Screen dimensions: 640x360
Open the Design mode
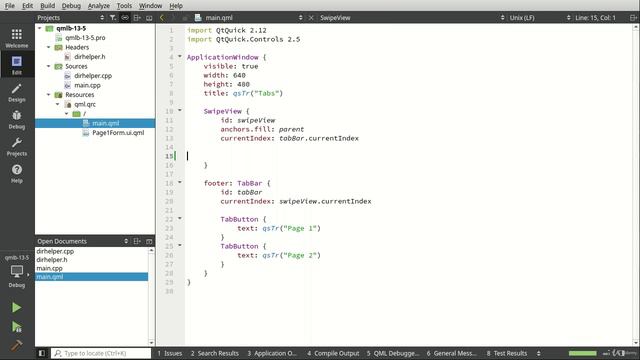tap(17, 93)
